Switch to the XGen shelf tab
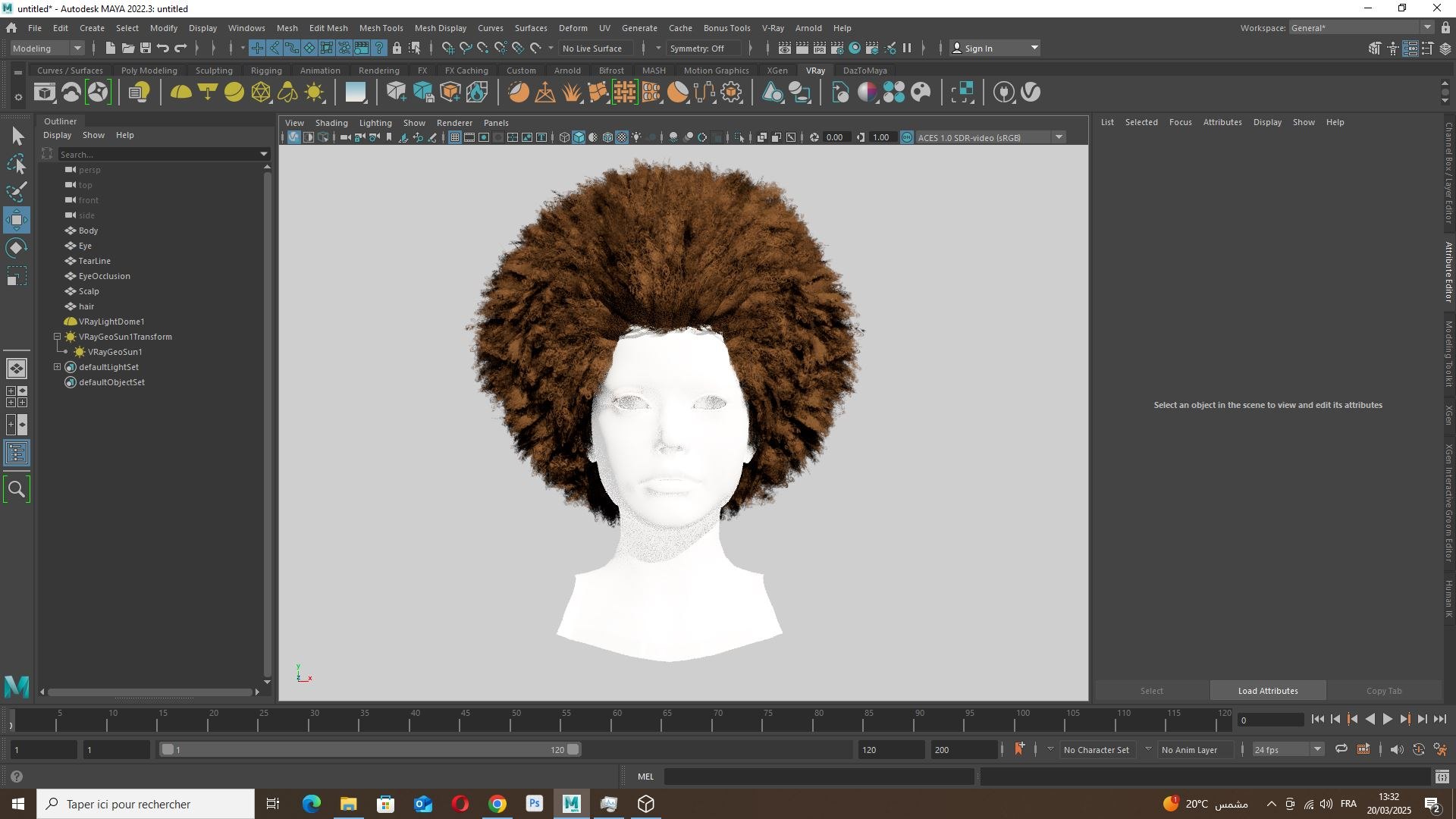1456x819 pixels. pos(777,71)
